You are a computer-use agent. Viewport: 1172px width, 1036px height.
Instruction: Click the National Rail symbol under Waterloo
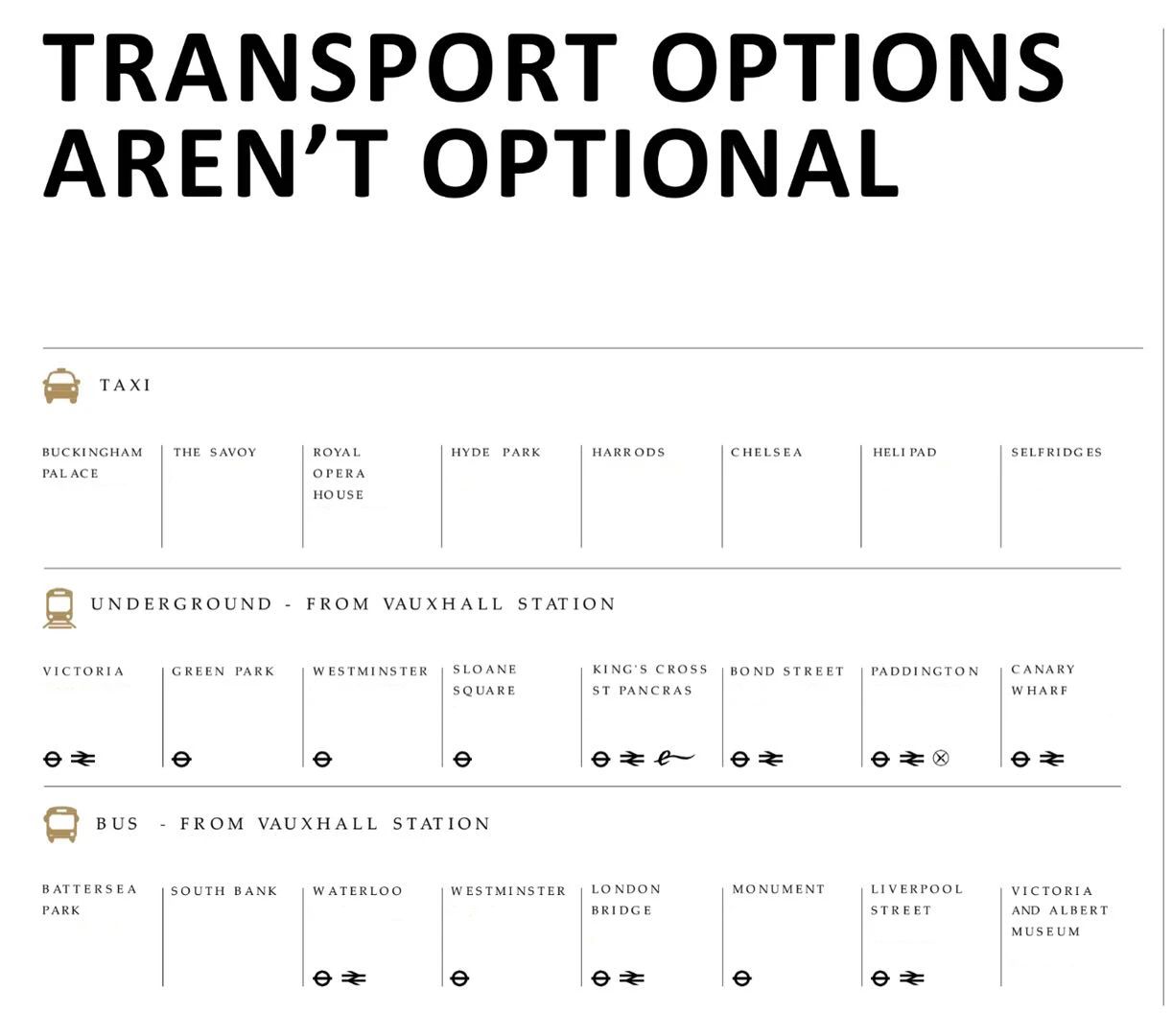click(x=354, y=978)
